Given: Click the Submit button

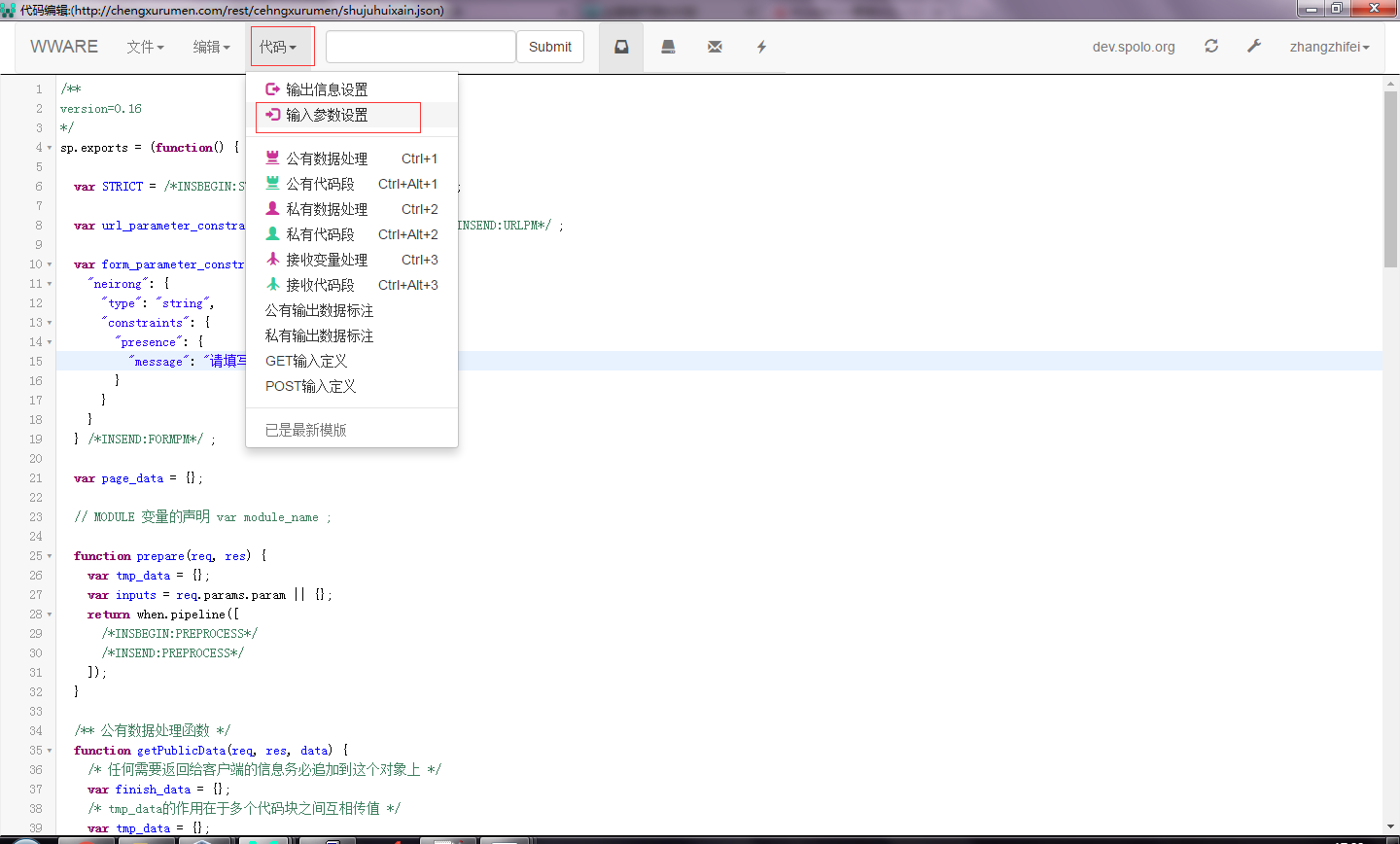Looking at the screenshot, I should point(550,47).
